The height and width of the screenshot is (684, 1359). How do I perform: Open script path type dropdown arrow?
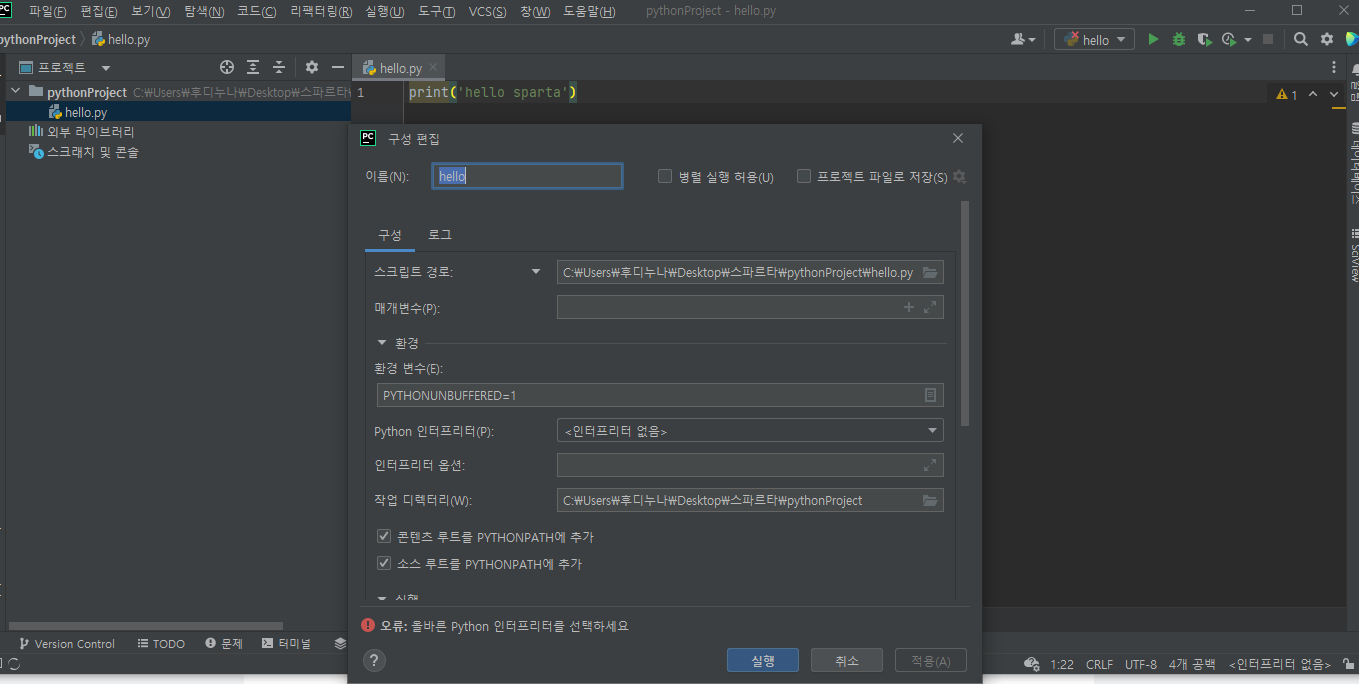click(x=536, y=271)
